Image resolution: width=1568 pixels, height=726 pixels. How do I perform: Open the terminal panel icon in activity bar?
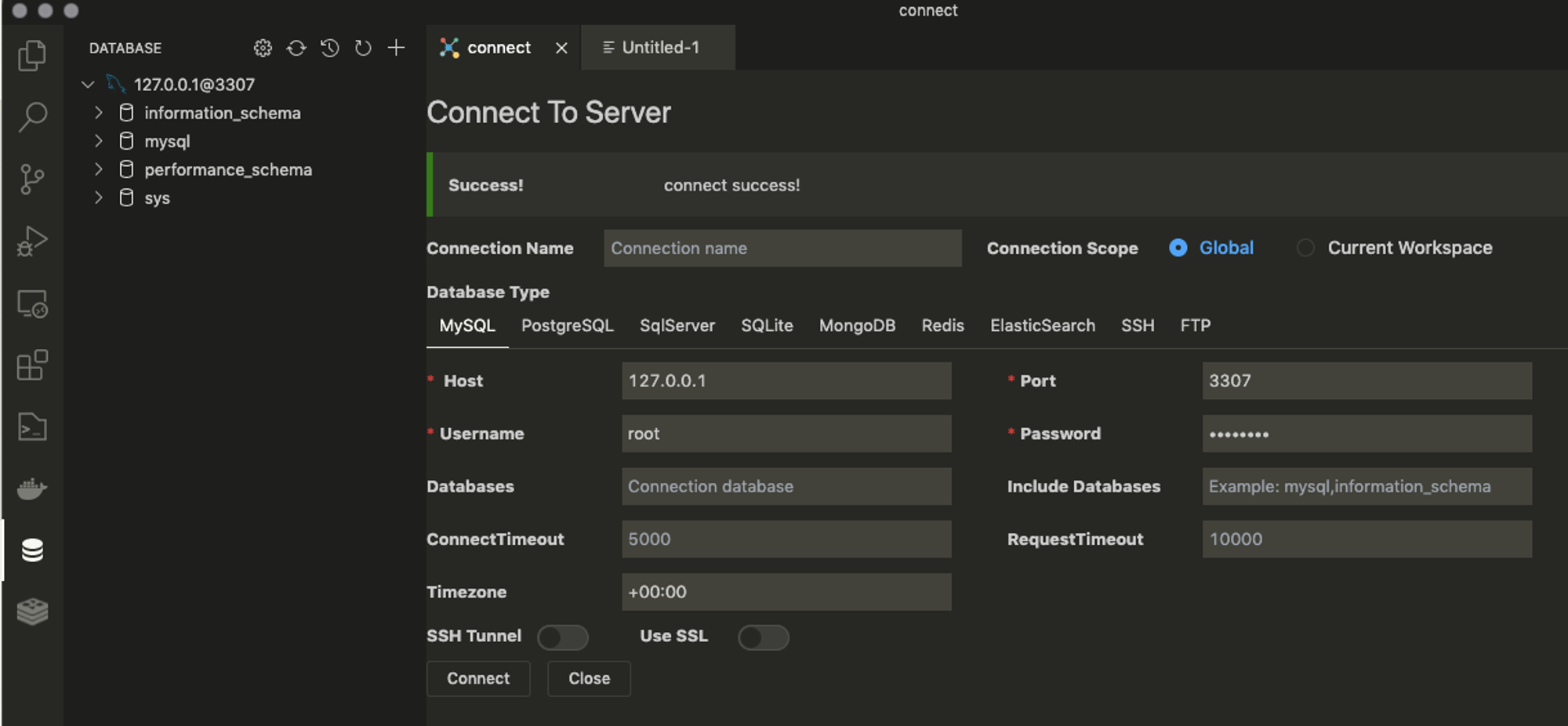click(x=32, y=427)
